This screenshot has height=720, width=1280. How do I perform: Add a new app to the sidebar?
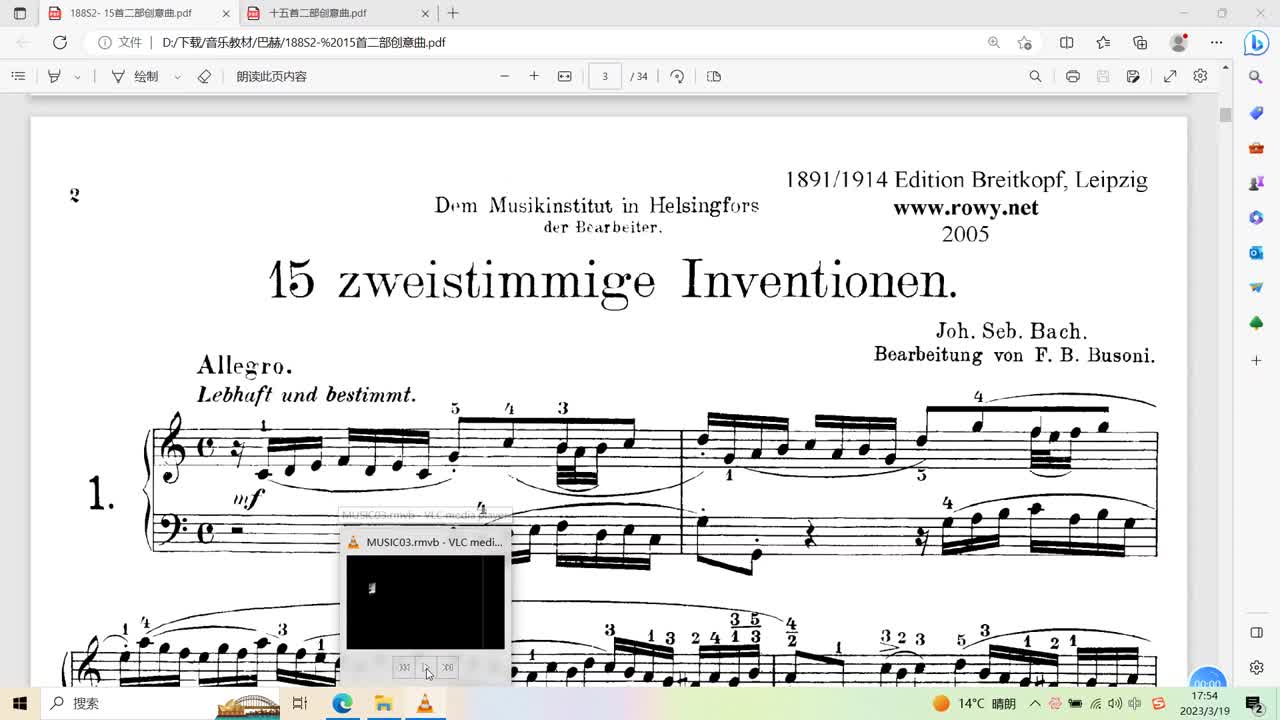[1256, 360]
